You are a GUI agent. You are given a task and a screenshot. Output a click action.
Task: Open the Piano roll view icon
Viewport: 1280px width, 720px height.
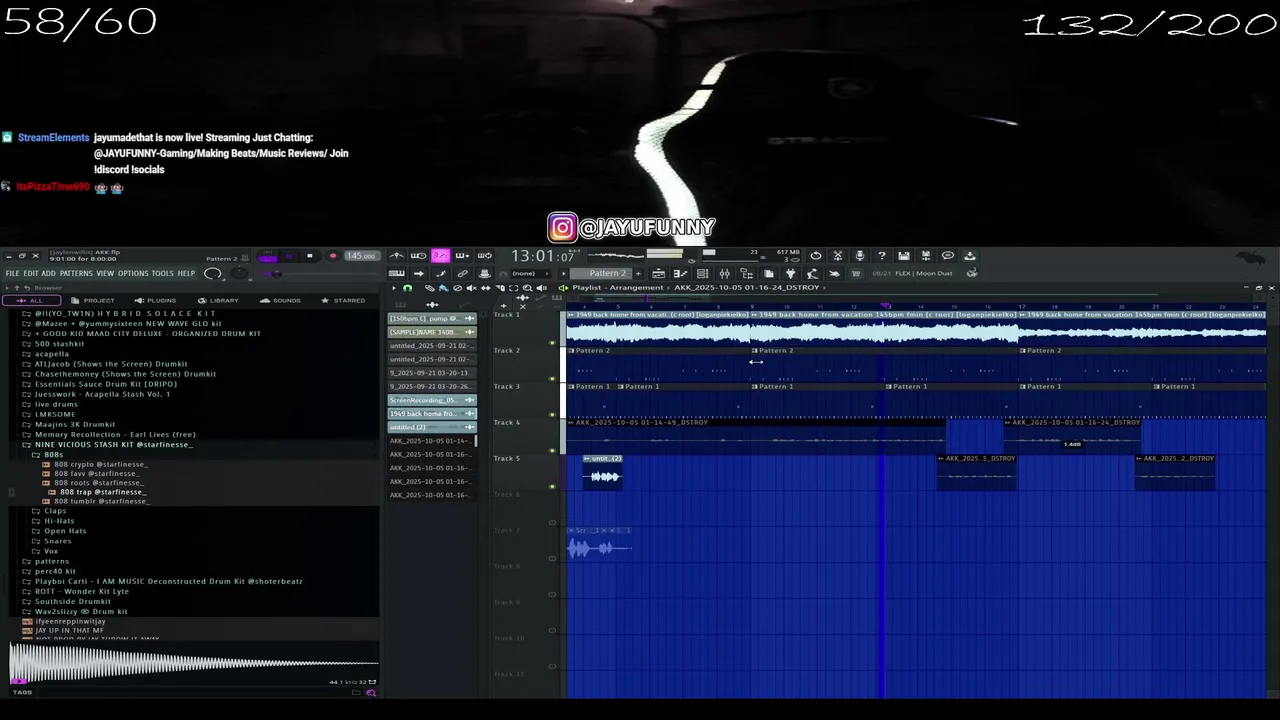coord(680,273)
